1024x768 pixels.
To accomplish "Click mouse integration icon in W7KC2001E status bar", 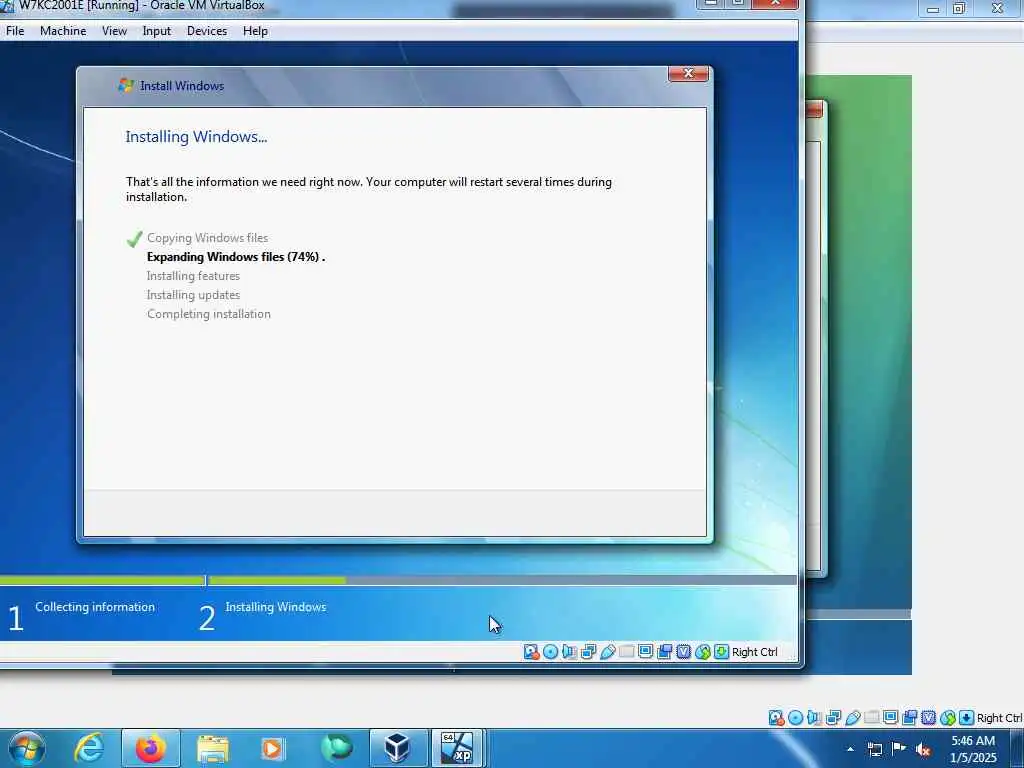I will pos(703,652).
